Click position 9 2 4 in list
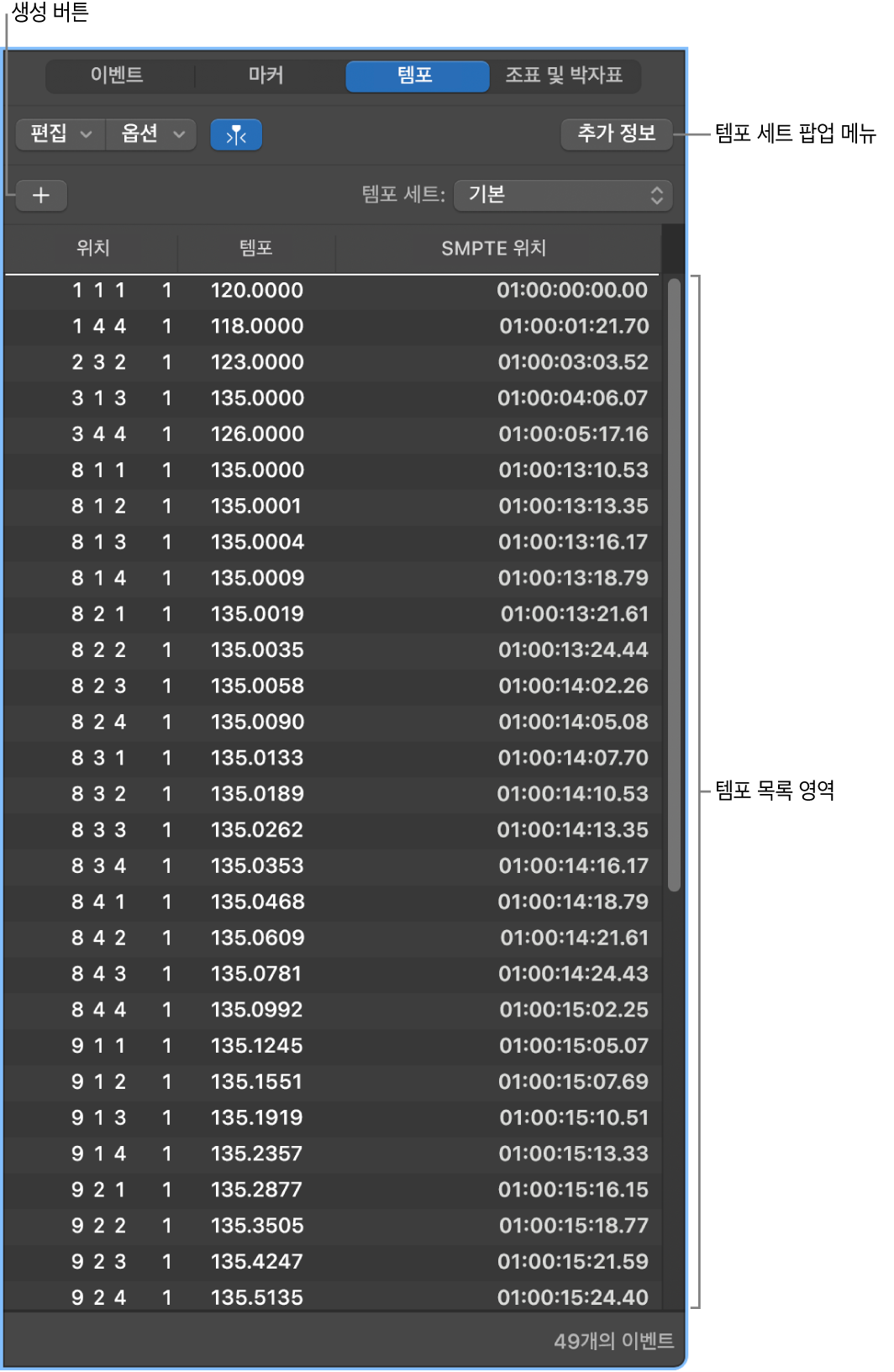This screenshot has width=894, height=1372. coord(99,1298)
